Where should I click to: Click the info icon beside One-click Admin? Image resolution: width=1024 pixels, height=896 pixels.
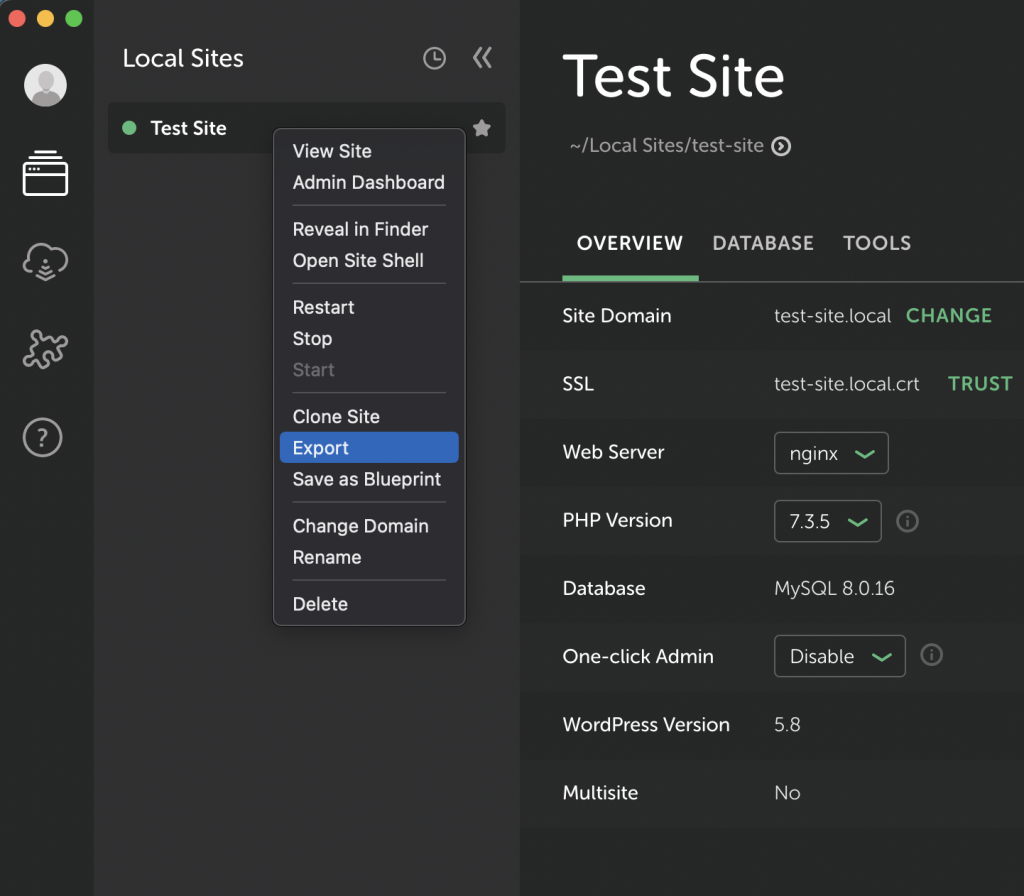coord(931,655)
